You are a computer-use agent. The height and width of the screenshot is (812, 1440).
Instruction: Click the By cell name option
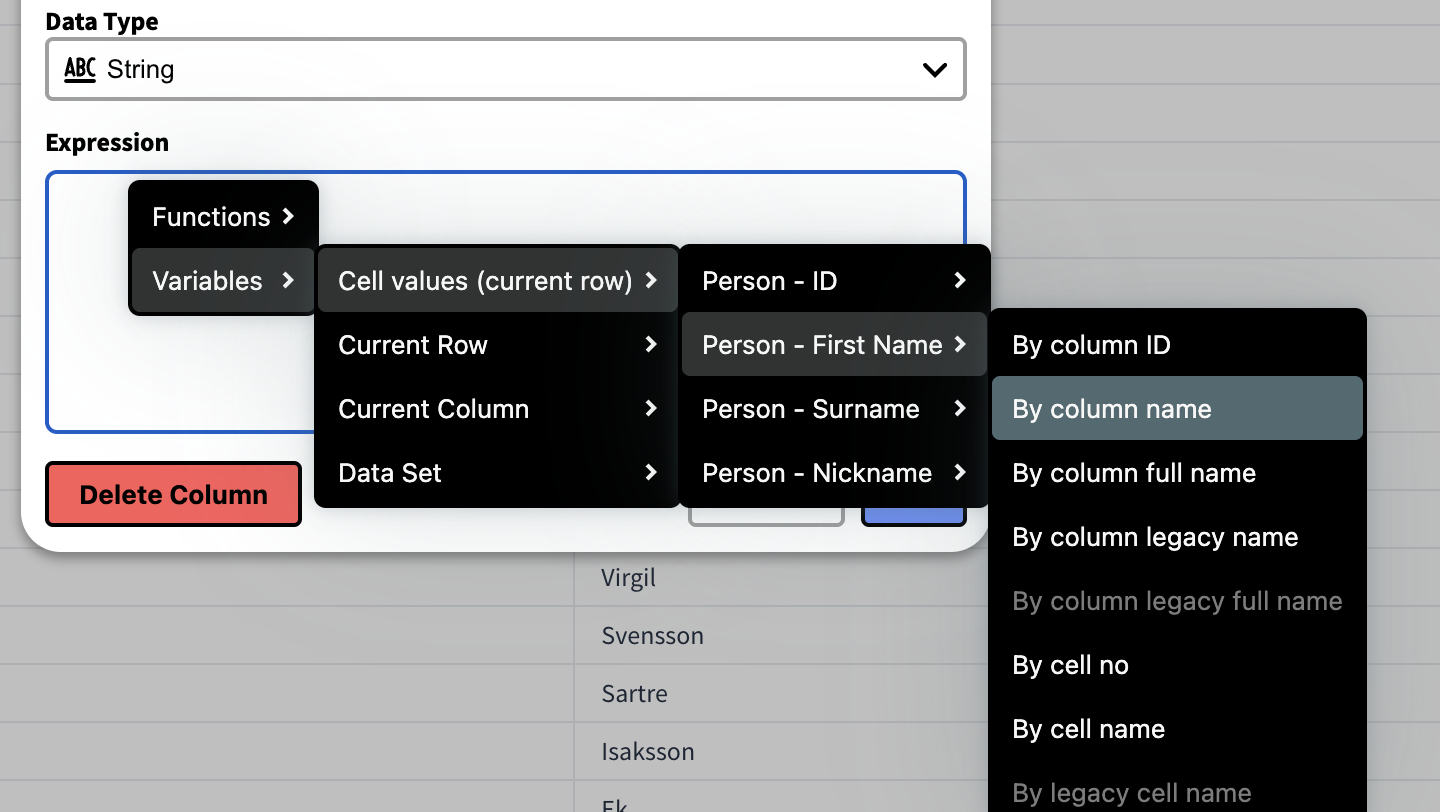click(1177, 729)
